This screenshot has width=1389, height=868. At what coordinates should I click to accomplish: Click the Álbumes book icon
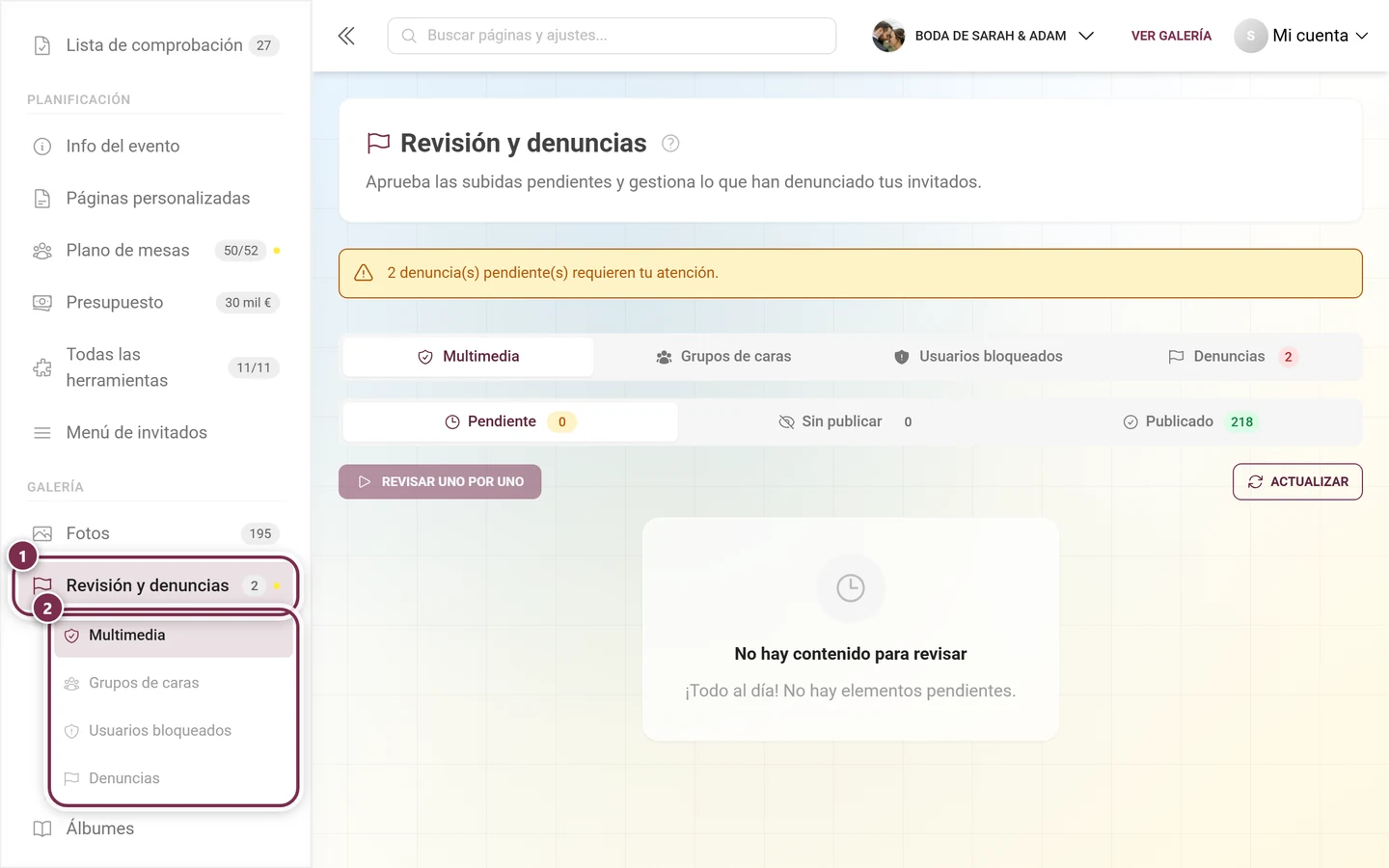pos(42,828)
